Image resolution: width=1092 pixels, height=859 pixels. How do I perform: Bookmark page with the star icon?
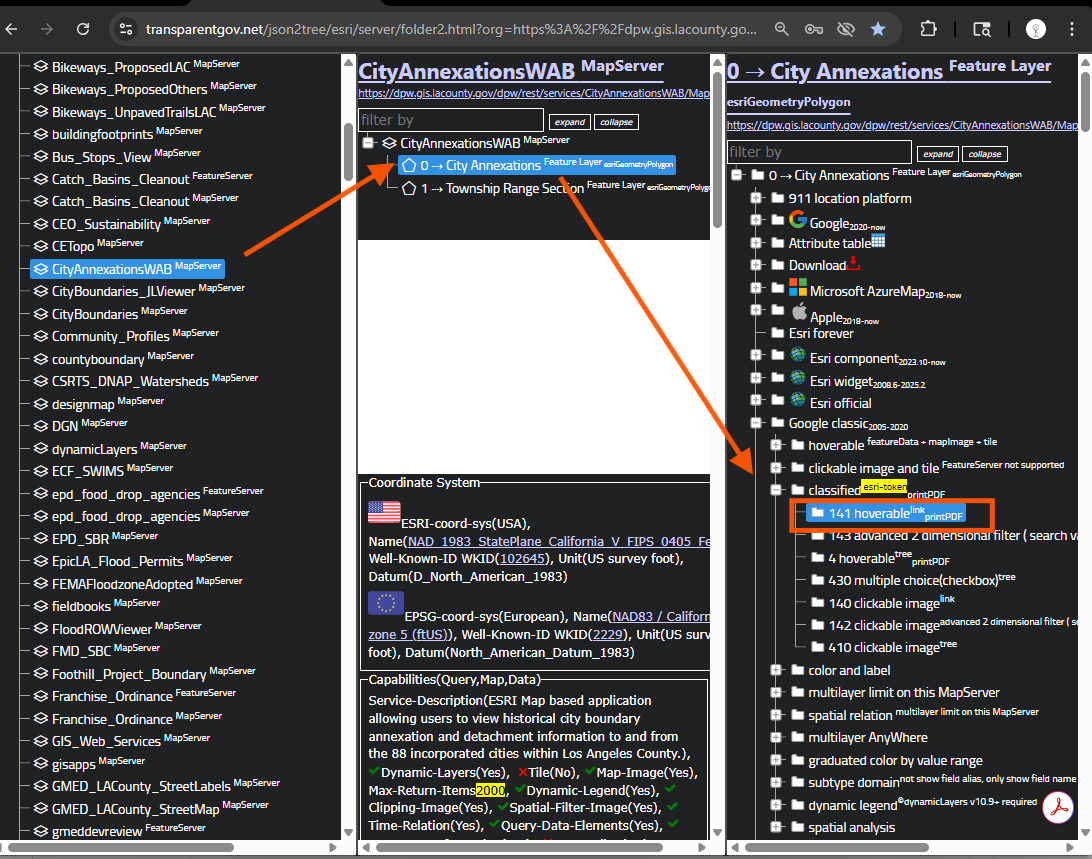(x=878, y=29)
